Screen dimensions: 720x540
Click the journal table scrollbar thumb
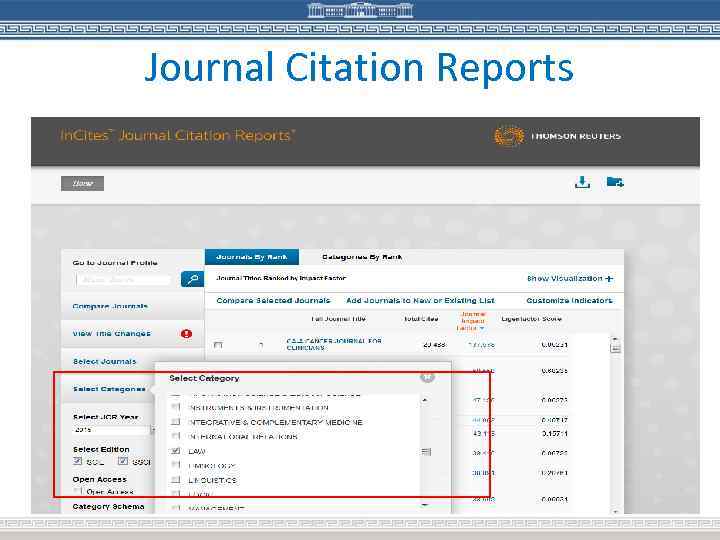coord(615,348)
